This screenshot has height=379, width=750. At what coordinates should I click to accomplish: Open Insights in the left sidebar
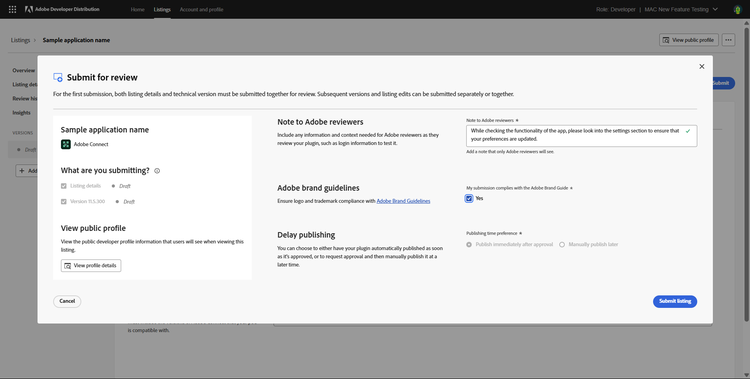point(22,112)
